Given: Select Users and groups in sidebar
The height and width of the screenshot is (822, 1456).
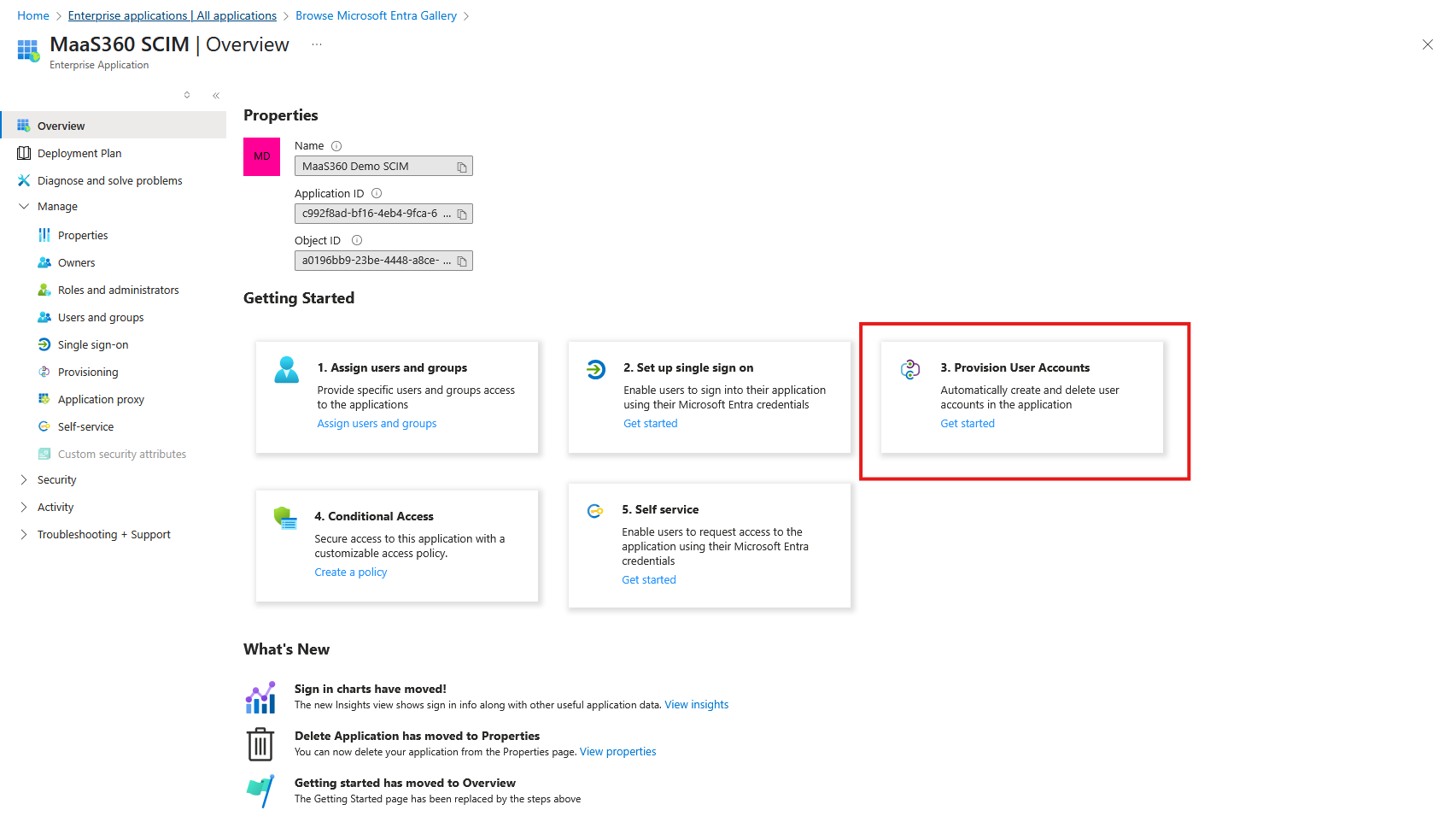Looking at the screenshot, I should (101, 318).
